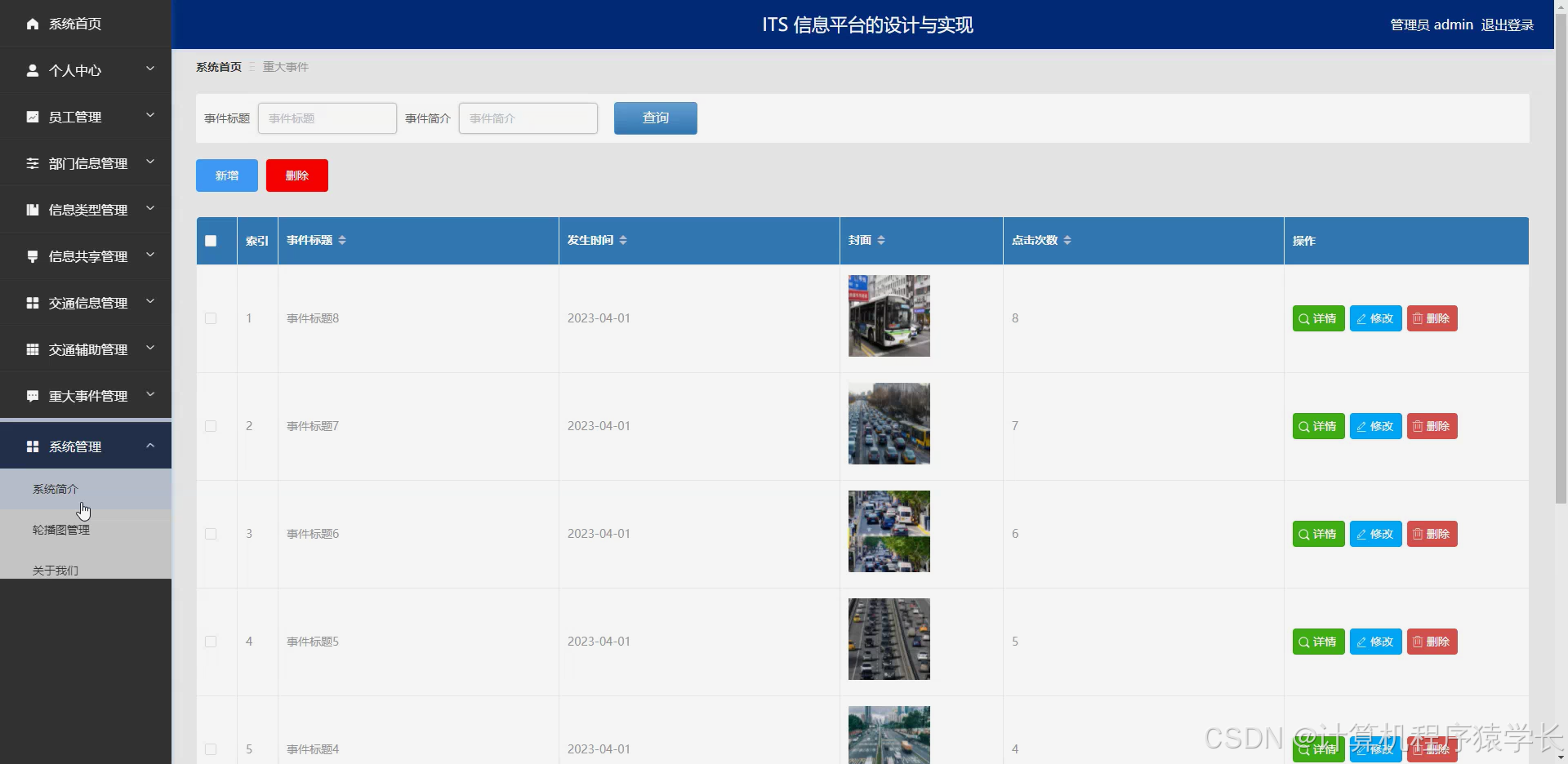The image size is (1568, 764).
Task: Click 修改 for 事件标题7
Action: (x=1375, y=426)
